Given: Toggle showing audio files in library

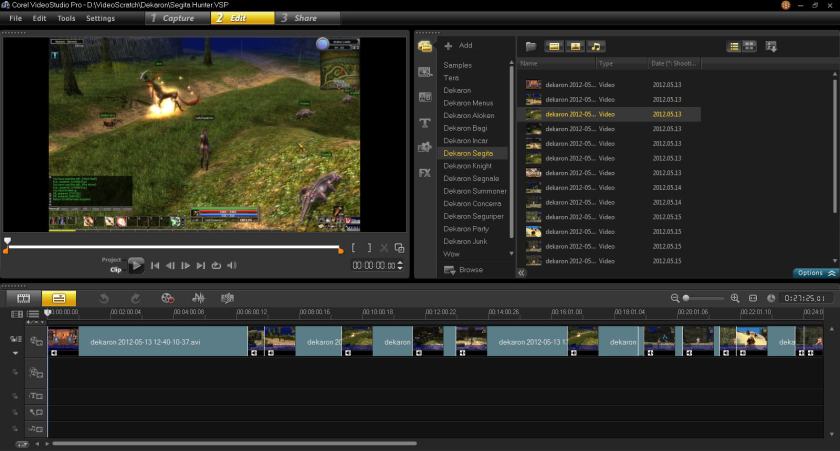Looking at the screenshot, I should pyautogui.click(x=596, y=46).
